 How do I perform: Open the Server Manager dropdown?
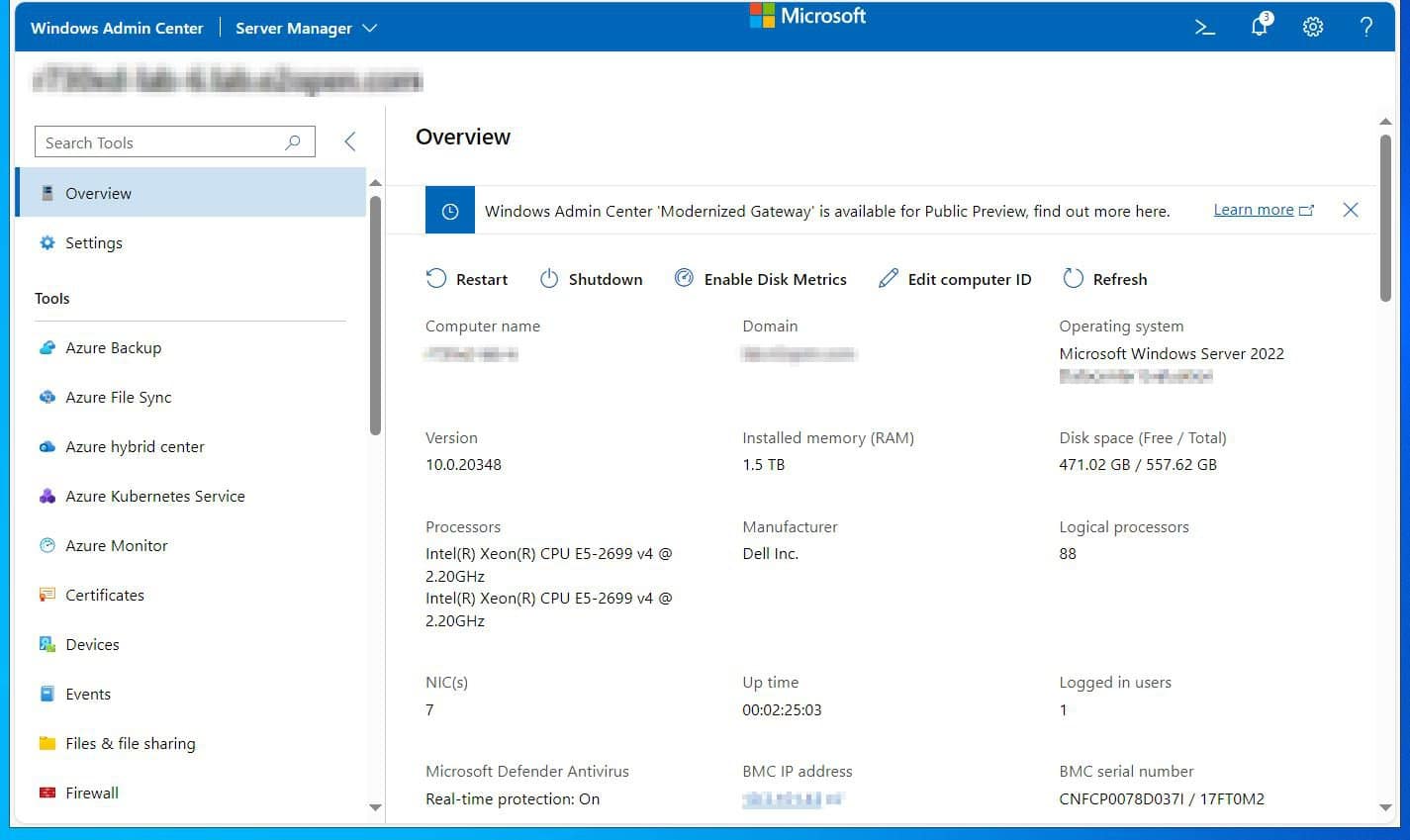click(306, 28)
